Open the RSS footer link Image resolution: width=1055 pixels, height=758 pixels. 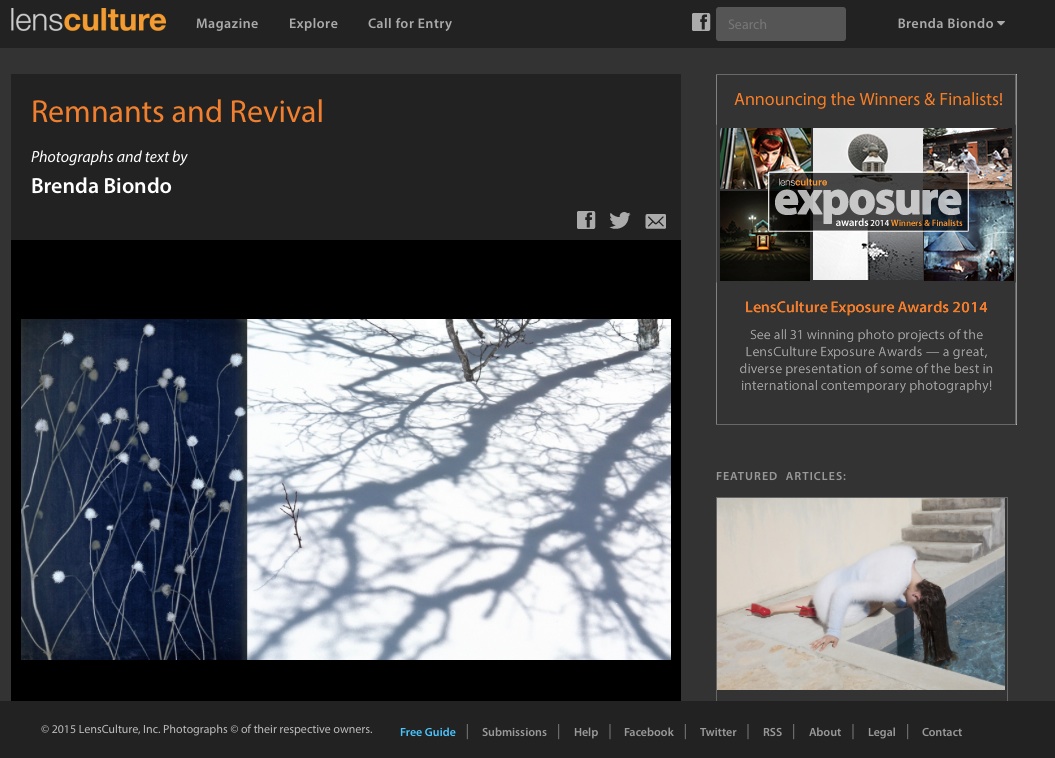point(772,732)
